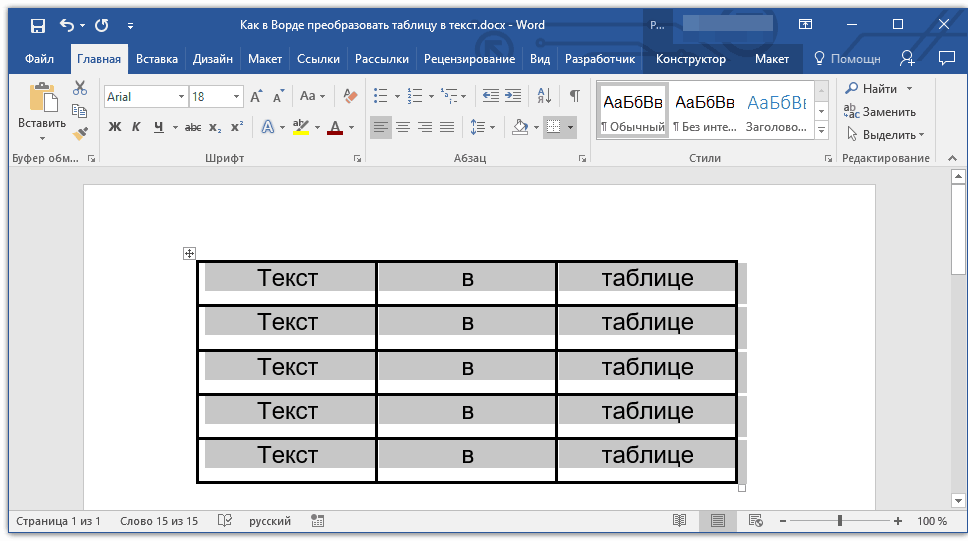This screenshot has width=968, height=541.
Task: Toggle italic formatting (К)
Action: tap(136, 127)
